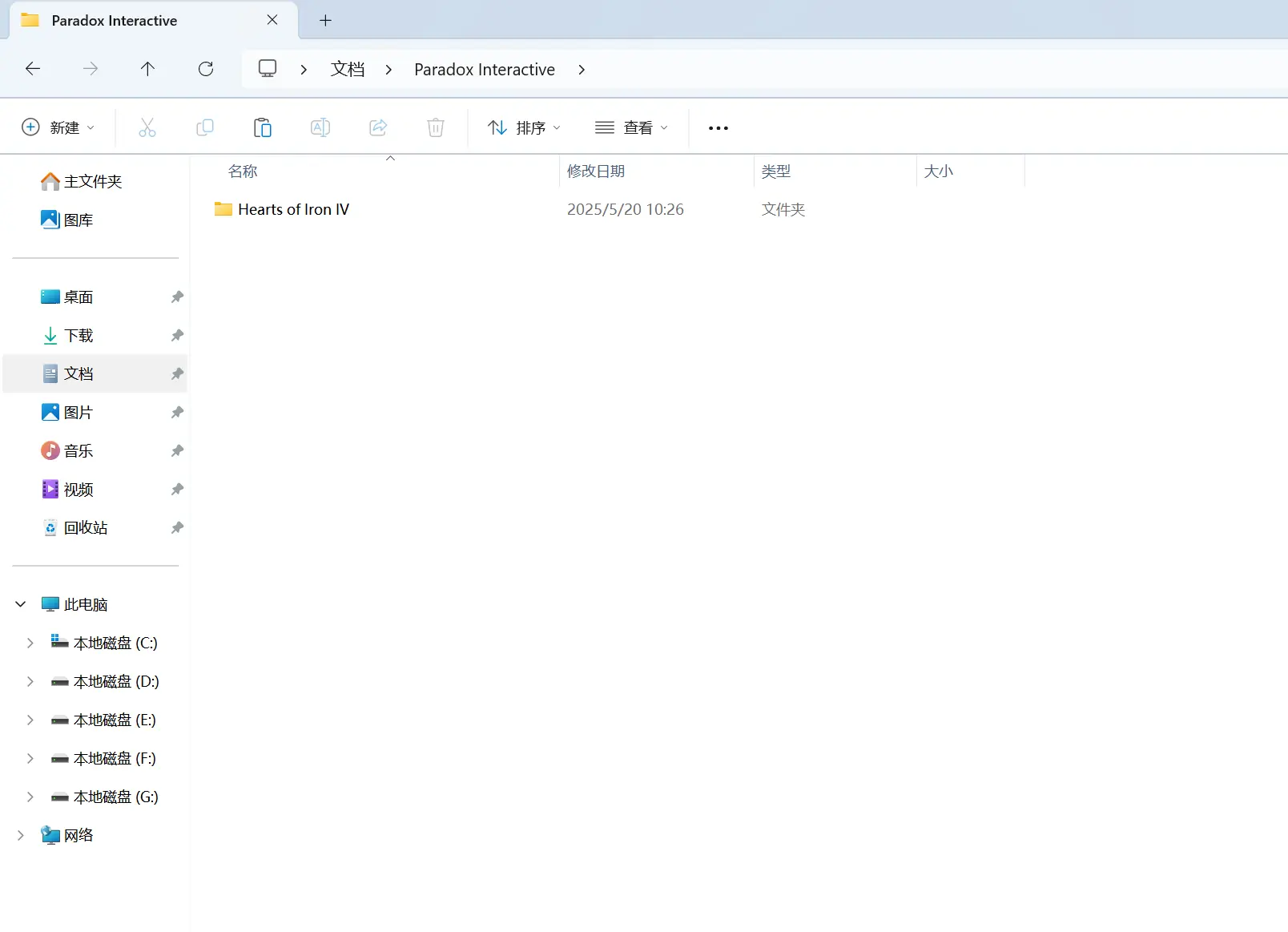Expand the 网络 tree node
Screen dimensions: 1288x932
coord(21,835)
